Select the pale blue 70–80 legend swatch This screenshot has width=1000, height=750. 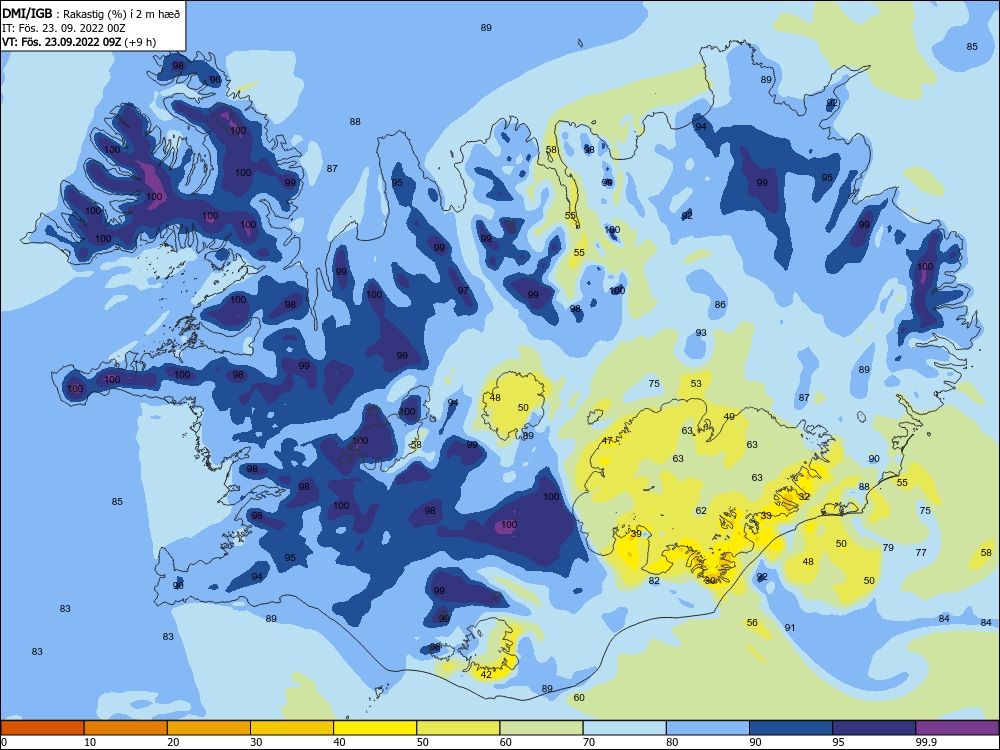click(624, 728)
